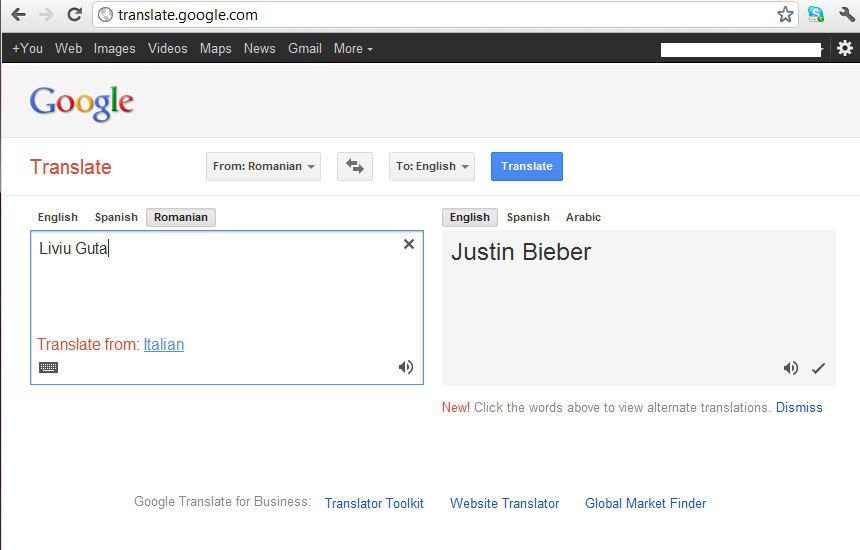Screen dimensions: 860x550
Task: Open Videos in the Google bar
Action: pyautogui.click(x=168, y=48)
